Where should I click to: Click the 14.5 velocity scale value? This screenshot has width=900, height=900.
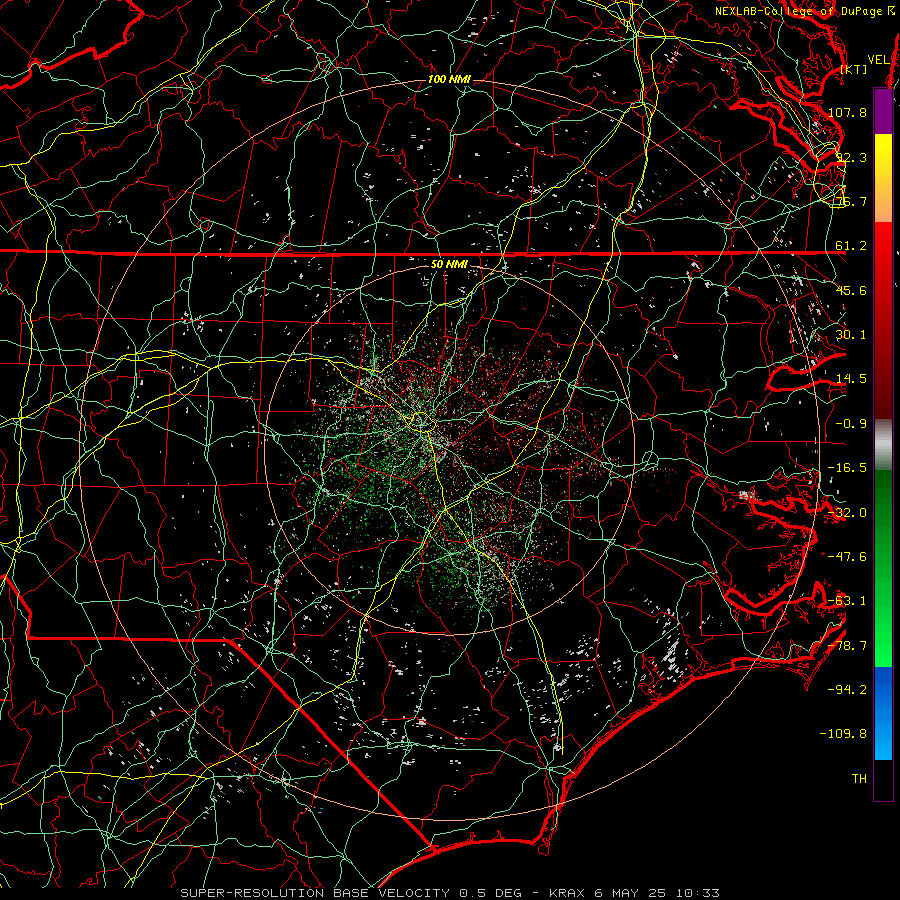pos(851,379)
